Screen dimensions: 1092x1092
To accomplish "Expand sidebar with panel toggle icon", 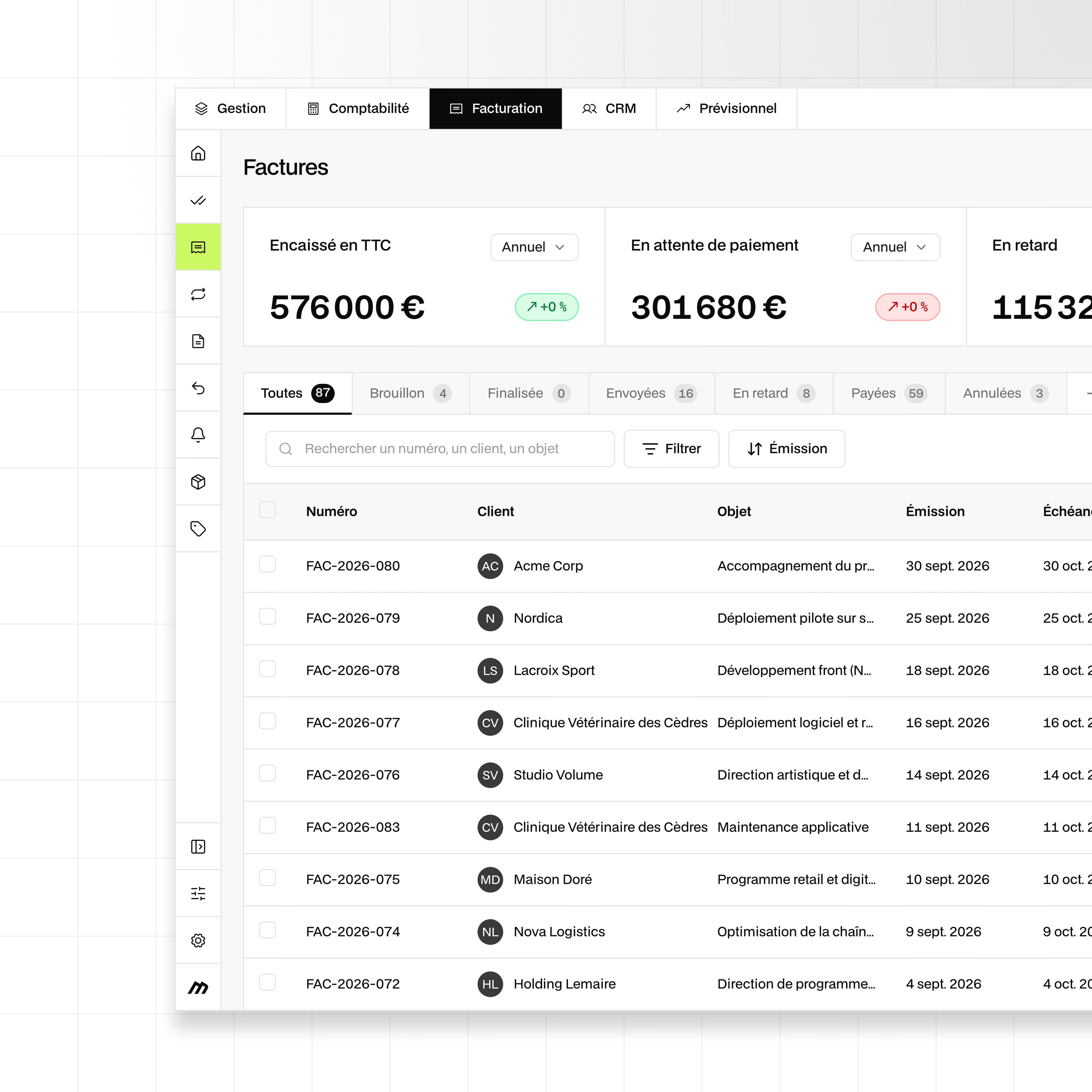I will point(198,846).
